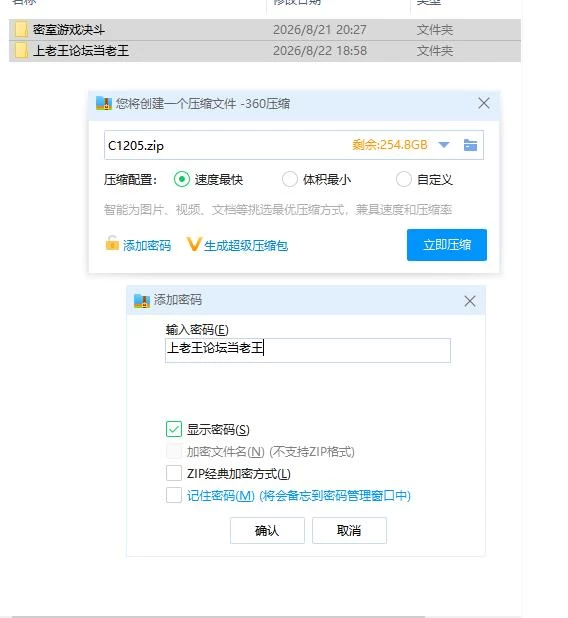The height and width of the screenshot is (618, 568).
Task: Cancel password with 取消 button
Action: [x=349, y=531]
